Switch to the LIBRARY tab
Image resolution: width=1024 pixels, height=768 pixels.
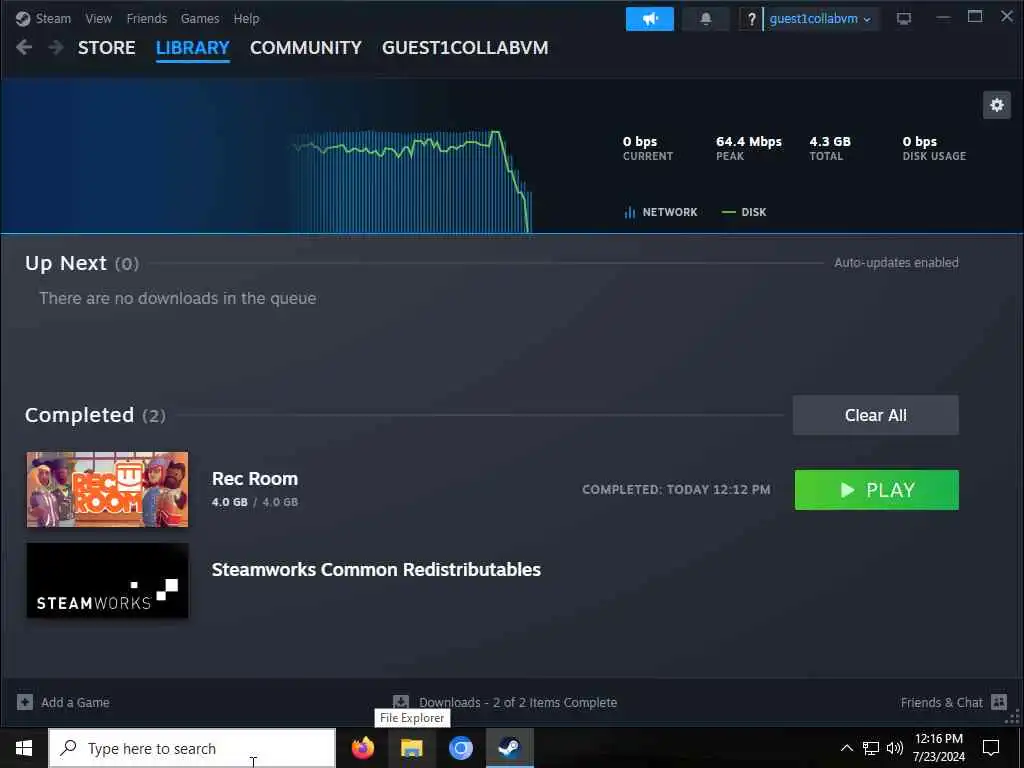click(x=193, y=48)
